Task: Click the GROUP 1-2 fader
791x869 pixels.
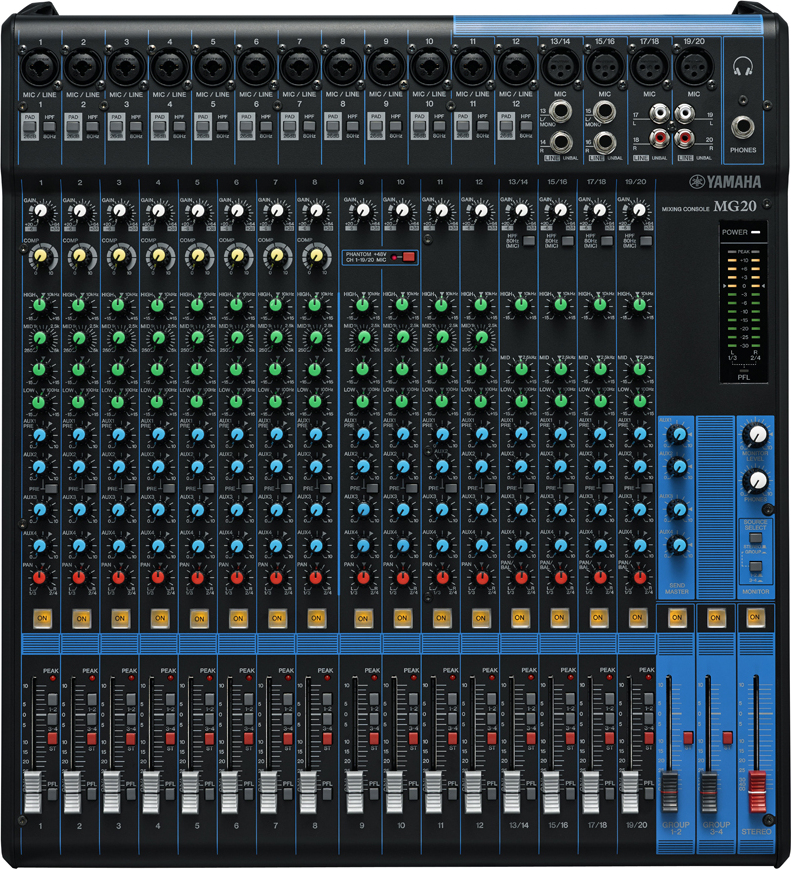Action: point(670,791)
